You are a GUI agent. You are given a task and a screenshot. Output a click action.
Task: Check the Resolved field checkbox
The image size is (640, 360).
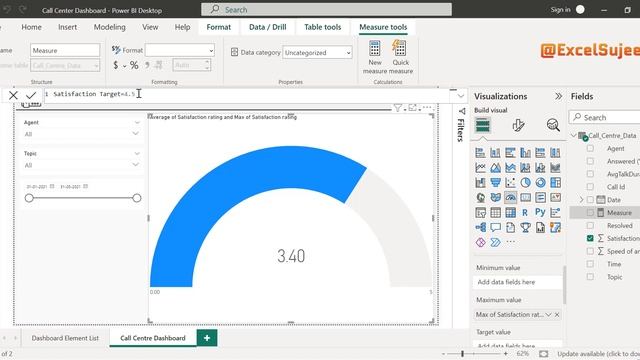click(x=590, y=225)
